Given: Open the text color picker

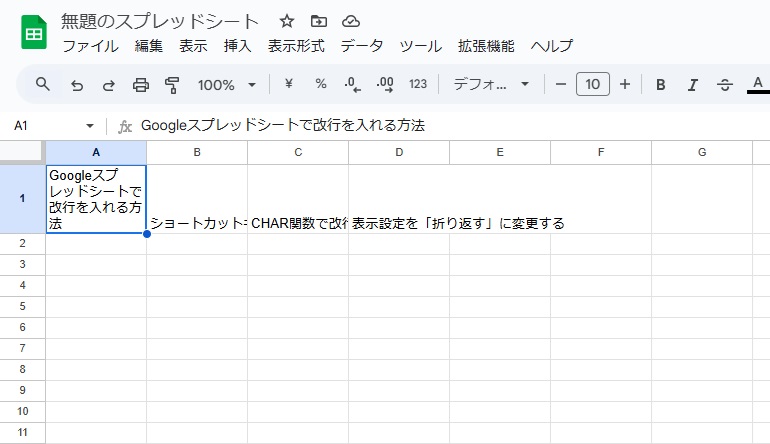Looking at the screenshot, I should click(758, 84).
